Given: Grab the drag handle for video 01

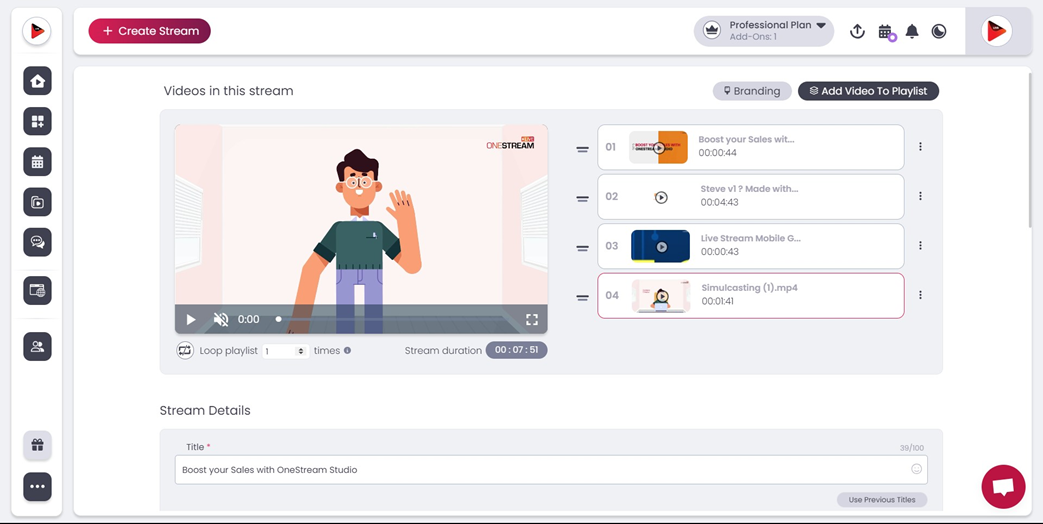Looking at the screenshot, I should pos(582,150).
